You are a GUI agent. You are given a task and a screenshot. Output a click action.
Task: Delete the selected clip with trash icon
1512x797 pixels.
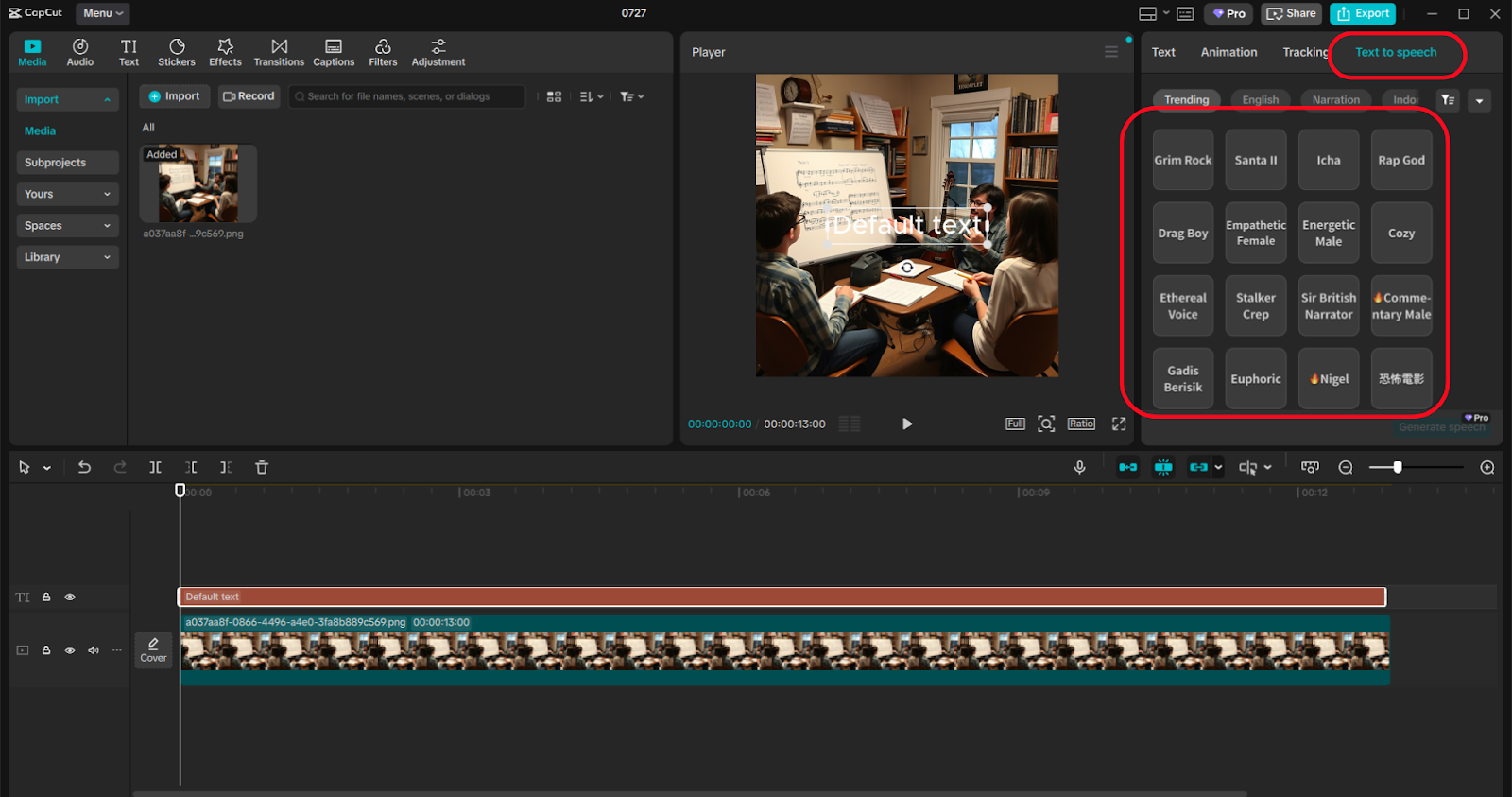click(262, 467)
